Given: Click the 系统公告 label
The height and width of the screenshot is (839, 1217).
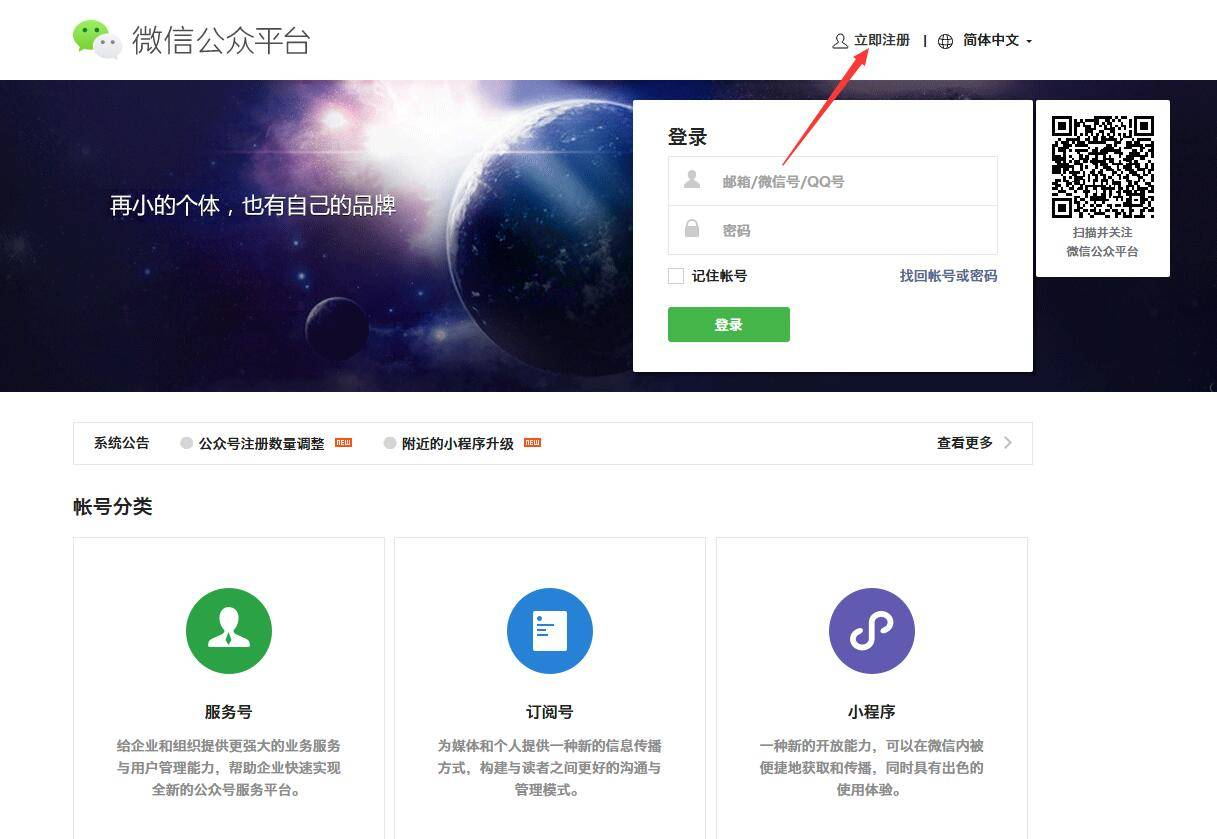Looking at the screenshot, I should (x=122, y=442).
